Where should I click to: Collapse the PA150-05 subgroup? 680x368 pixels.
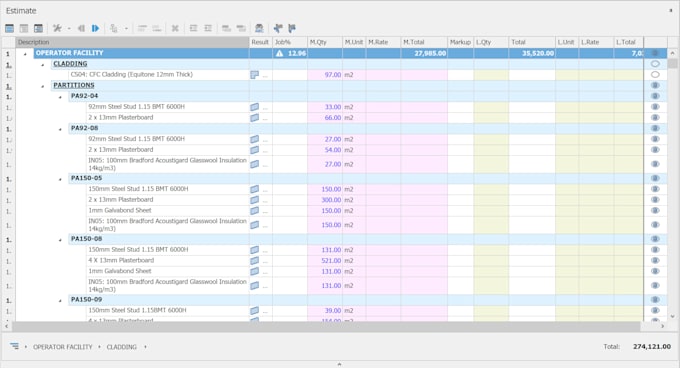point(60,179)
